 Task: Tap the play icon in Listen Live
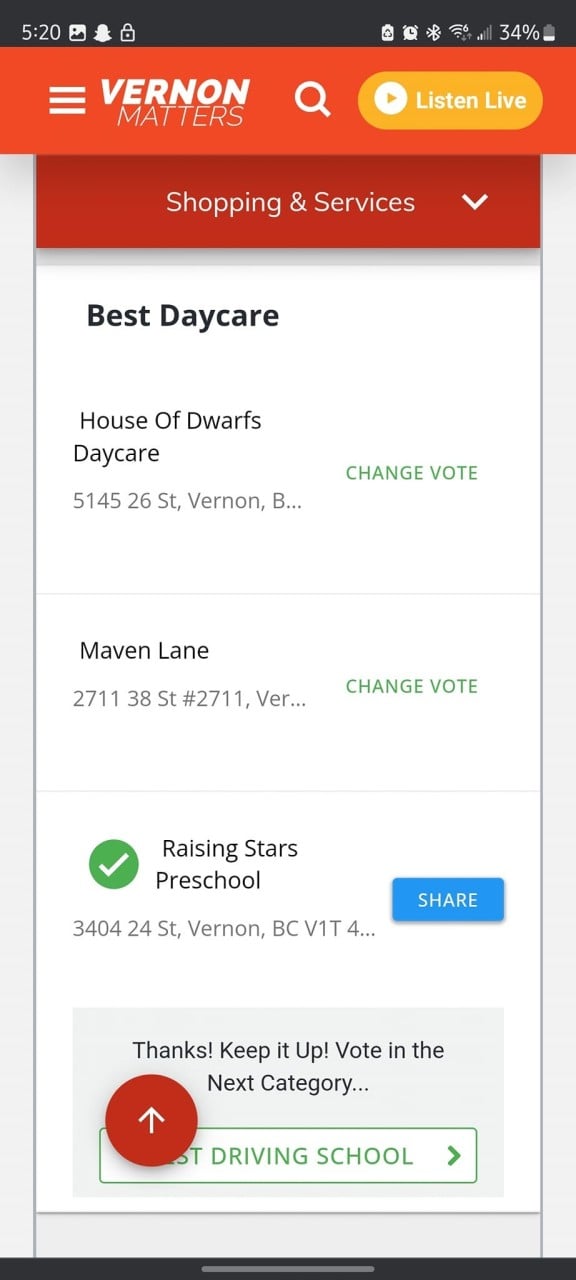(x=391, y=100)
